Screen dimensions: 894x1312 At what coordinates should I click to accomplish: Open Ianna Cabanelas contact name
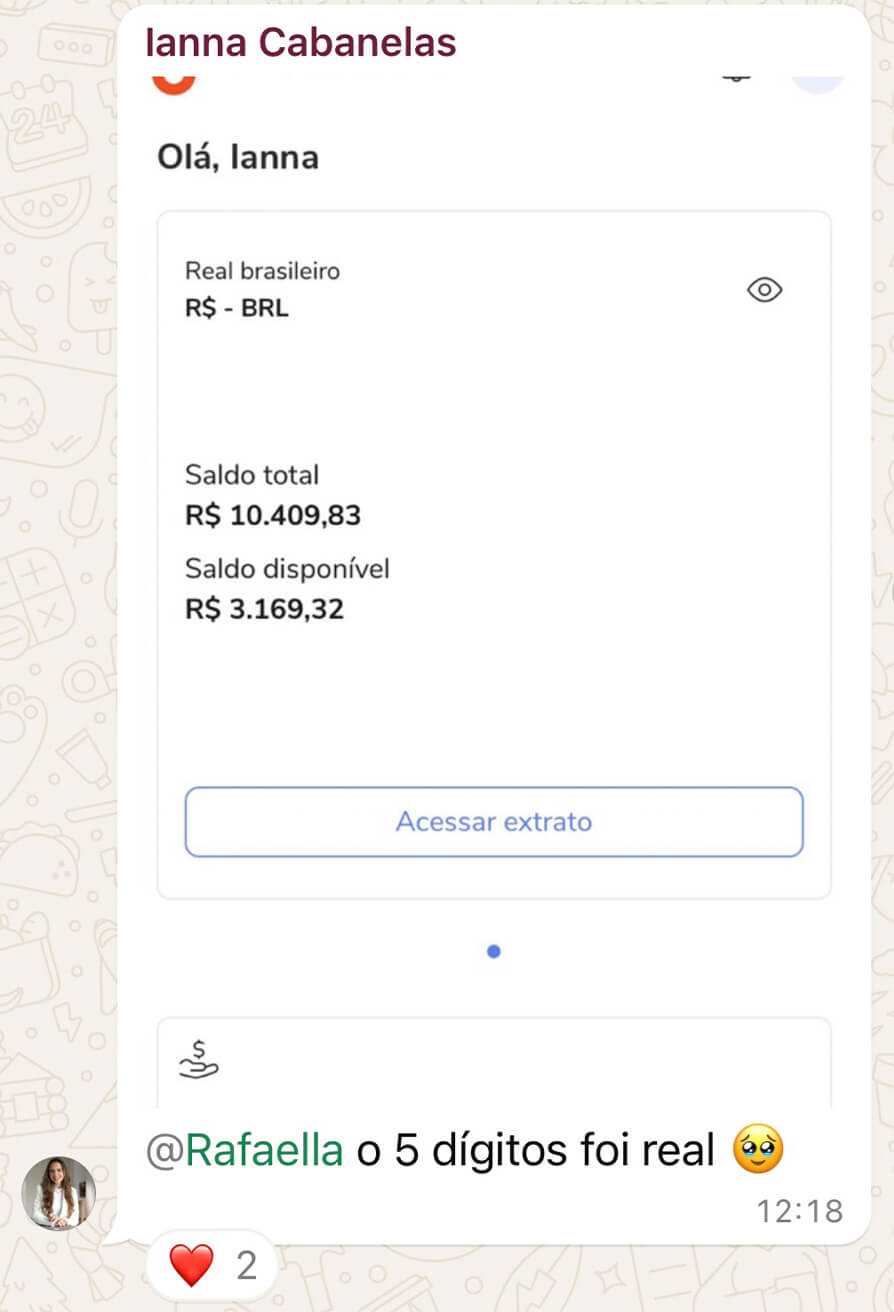pyautogui.click(x=301, y=43)
